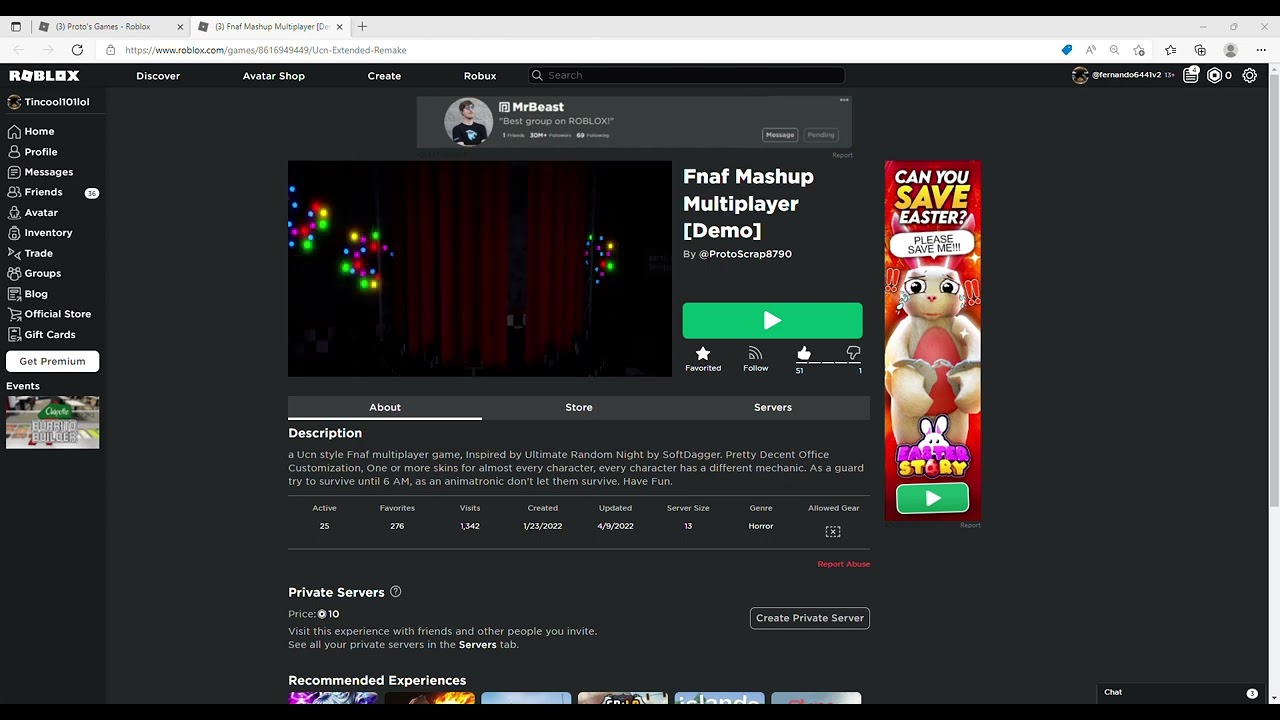This screenshot has width=1280, height=720.
Task: Click the green Play button for Fnaf Mashup
Action: (772, 320)
